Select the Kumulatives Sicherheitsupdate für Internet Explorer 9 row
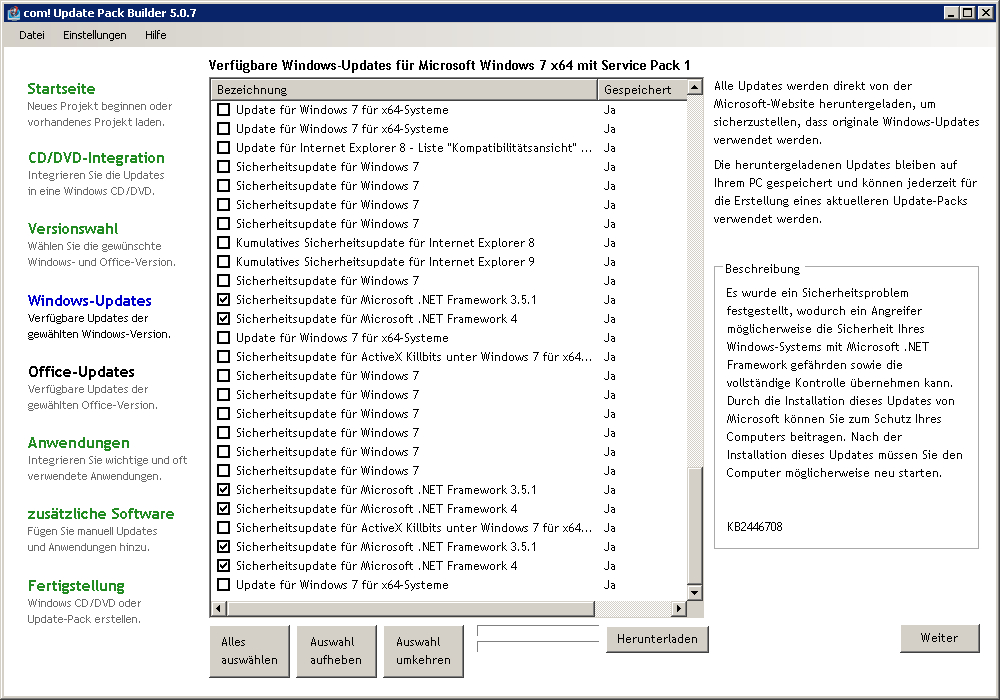 click(x=385, y=261)
